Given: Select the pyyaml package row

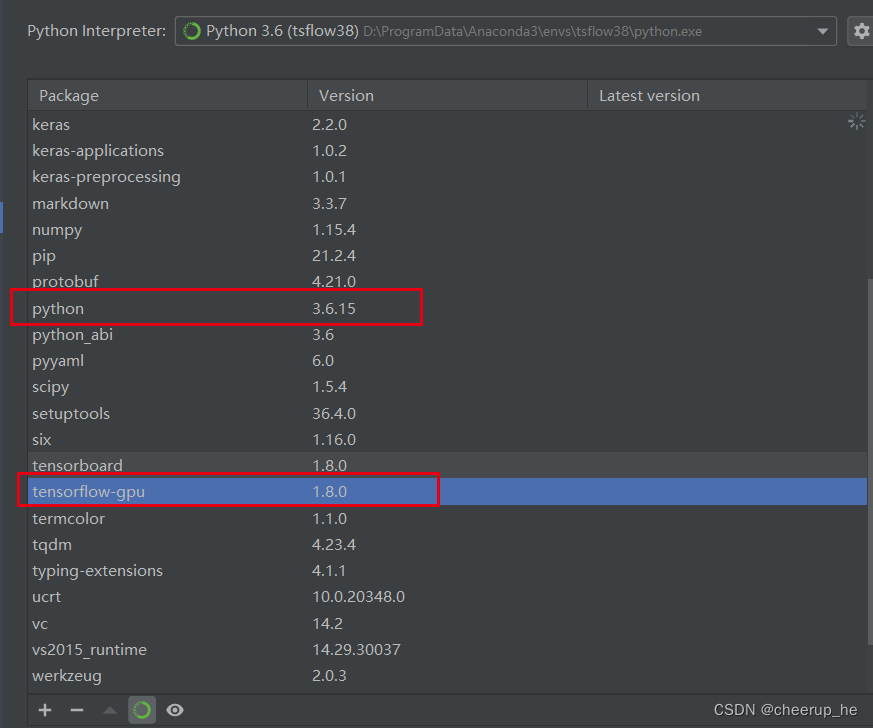Looking at the screenshot, I should pyautogui.click(x=447, y=361).
